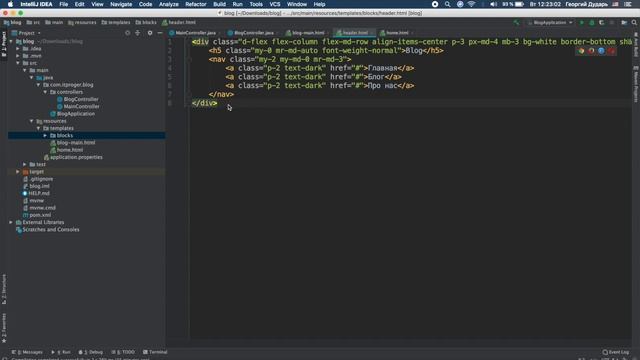Toggle the Messages tool window
This screenshot has height=360, width=640.
27,352
